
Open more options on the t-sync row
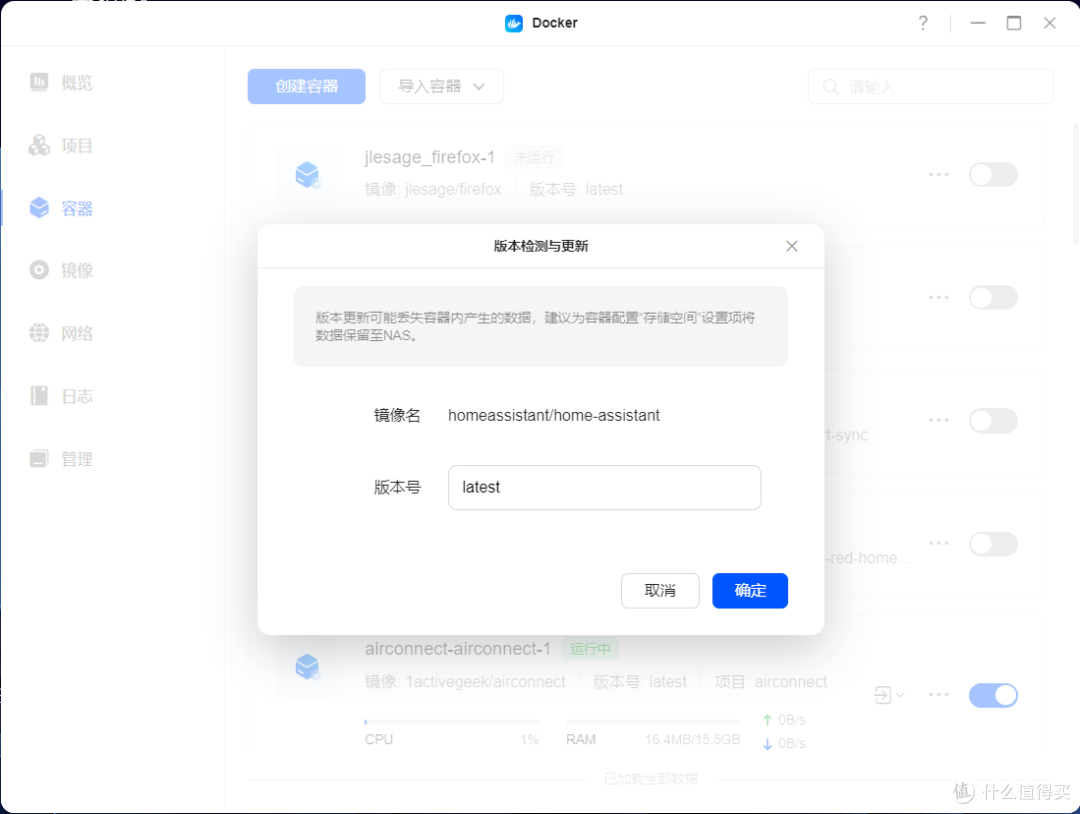click(x=938, y=420)
